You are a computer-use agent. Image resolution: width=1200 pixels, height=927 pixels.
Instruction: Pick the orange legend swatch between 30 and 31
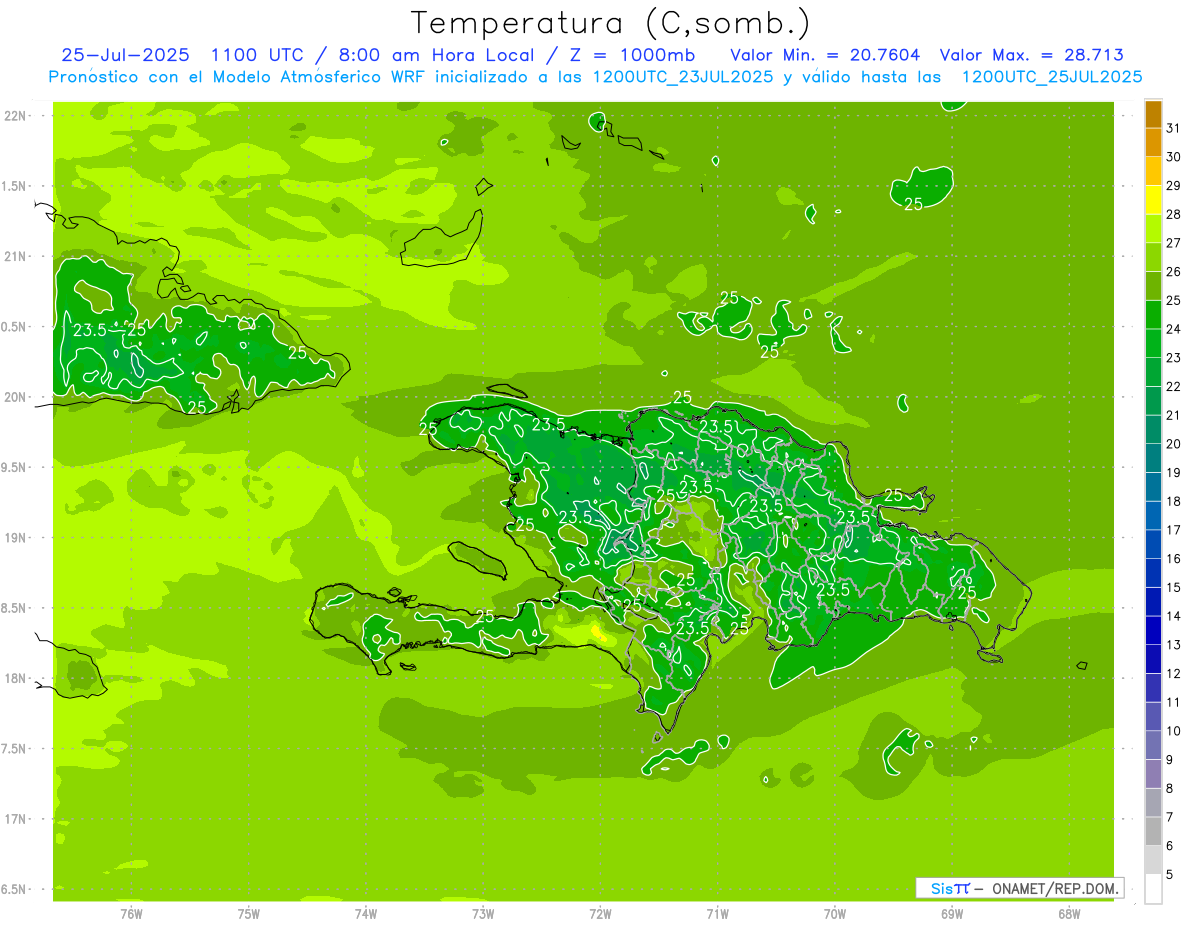(1153, 142)
